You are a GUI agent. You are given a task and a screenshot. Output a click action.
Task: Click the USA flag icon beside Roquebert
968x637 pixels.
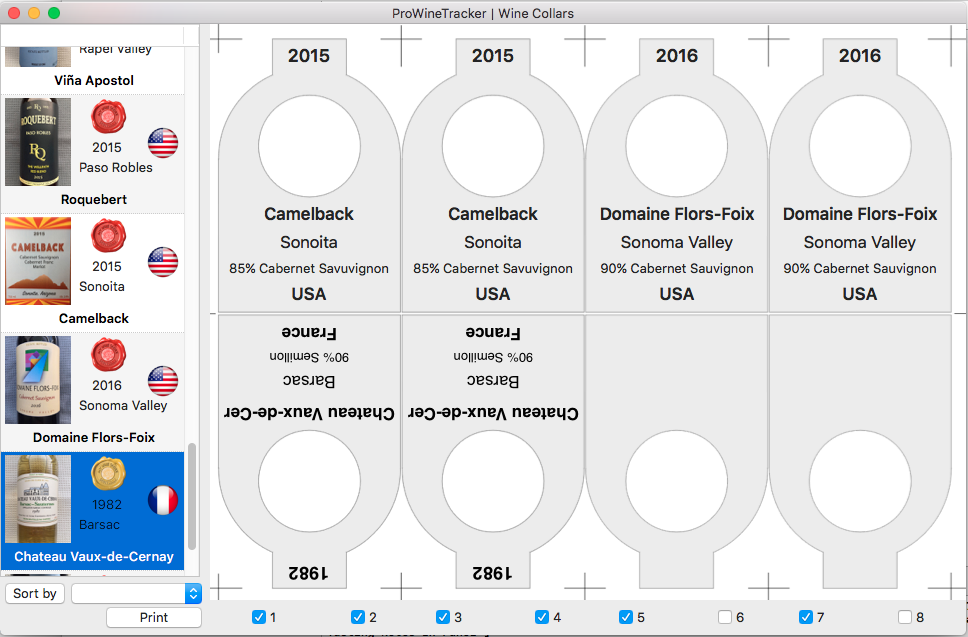(163, 144)
